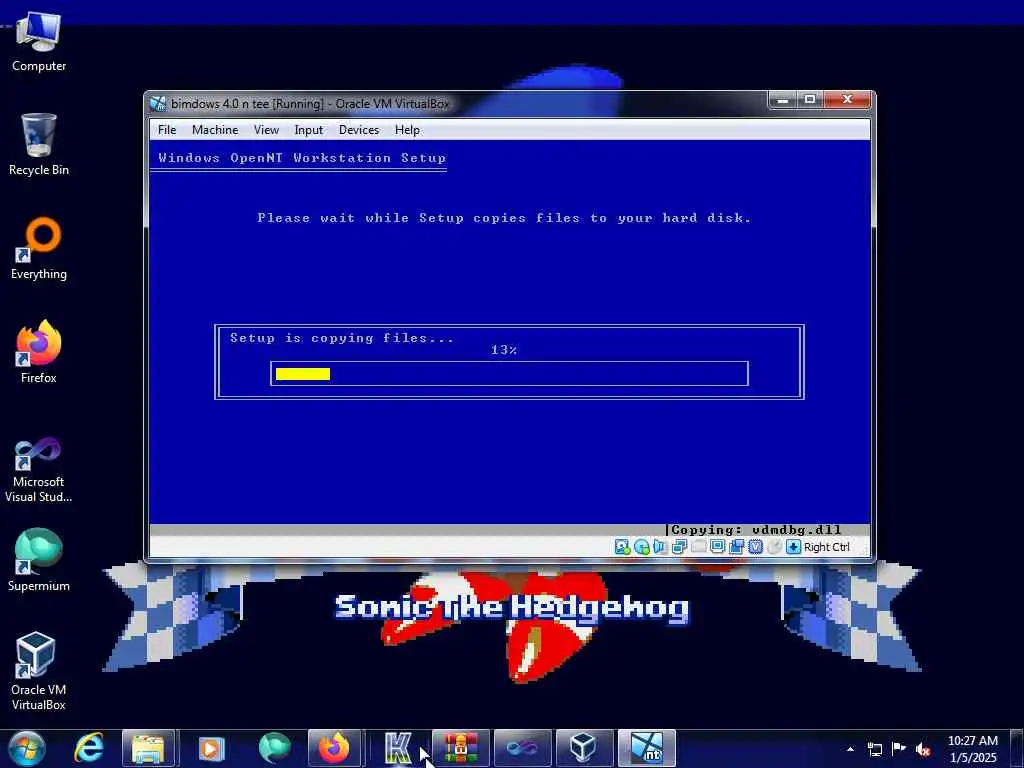
Task: Click the virtualization V chip icon in status bar
Action: [x=755, y=547]
